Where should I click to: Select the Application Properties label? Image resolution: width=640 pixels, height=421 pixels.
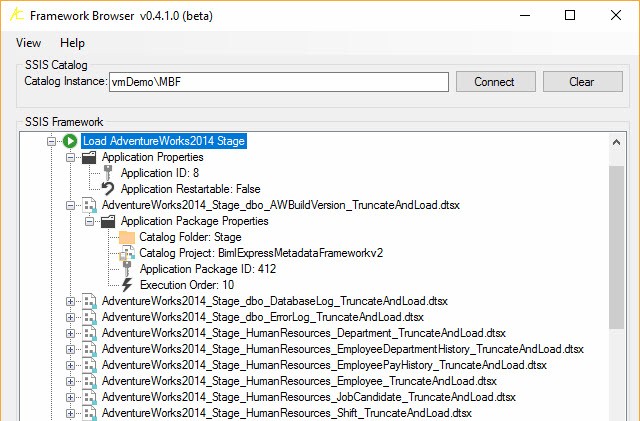(153, 157)
